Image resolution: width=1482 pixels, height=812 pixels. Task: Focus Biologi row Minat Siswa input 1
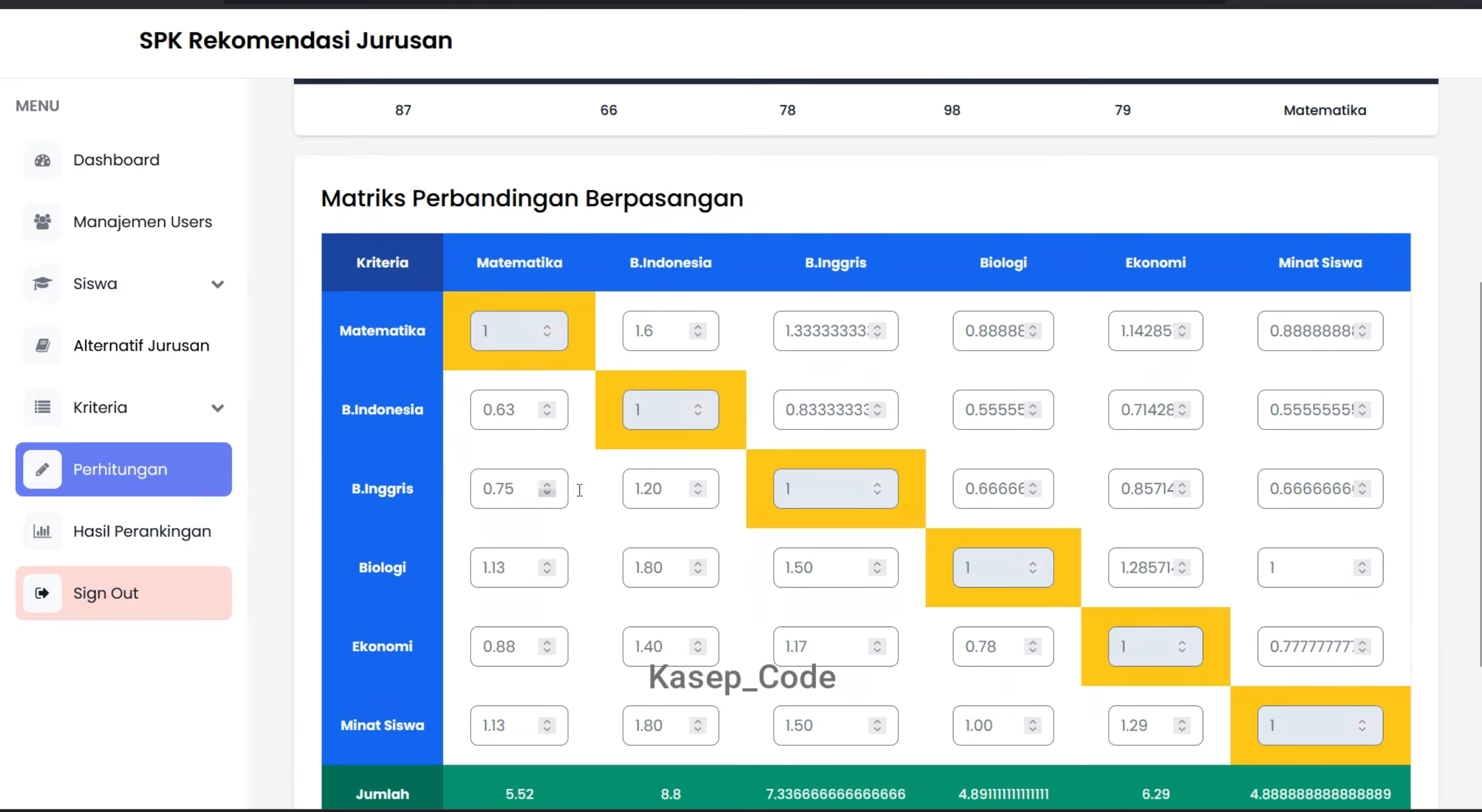click(x=1320, y=567)
